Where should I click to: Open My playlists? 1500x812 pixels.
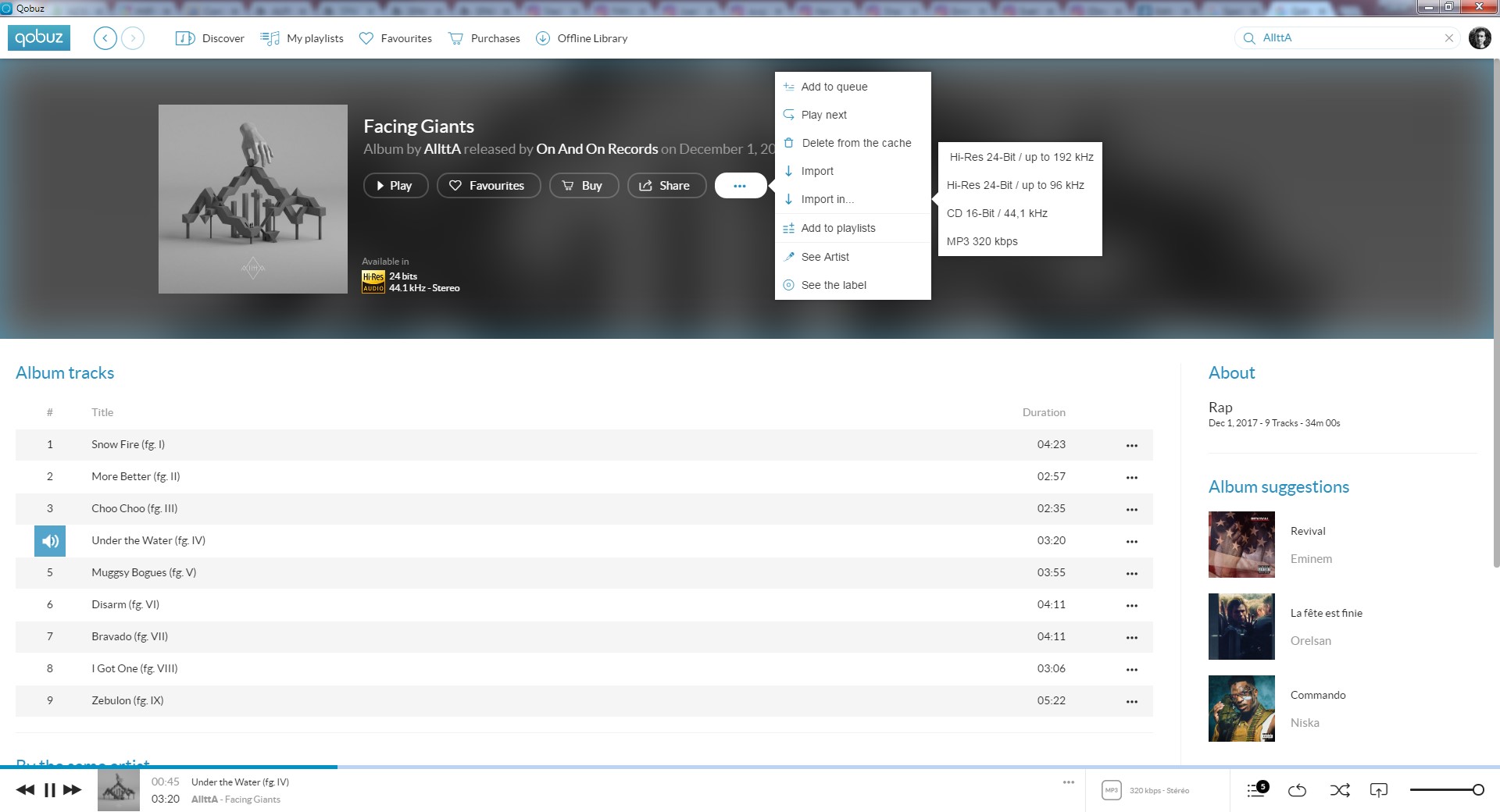click(302, 38)
